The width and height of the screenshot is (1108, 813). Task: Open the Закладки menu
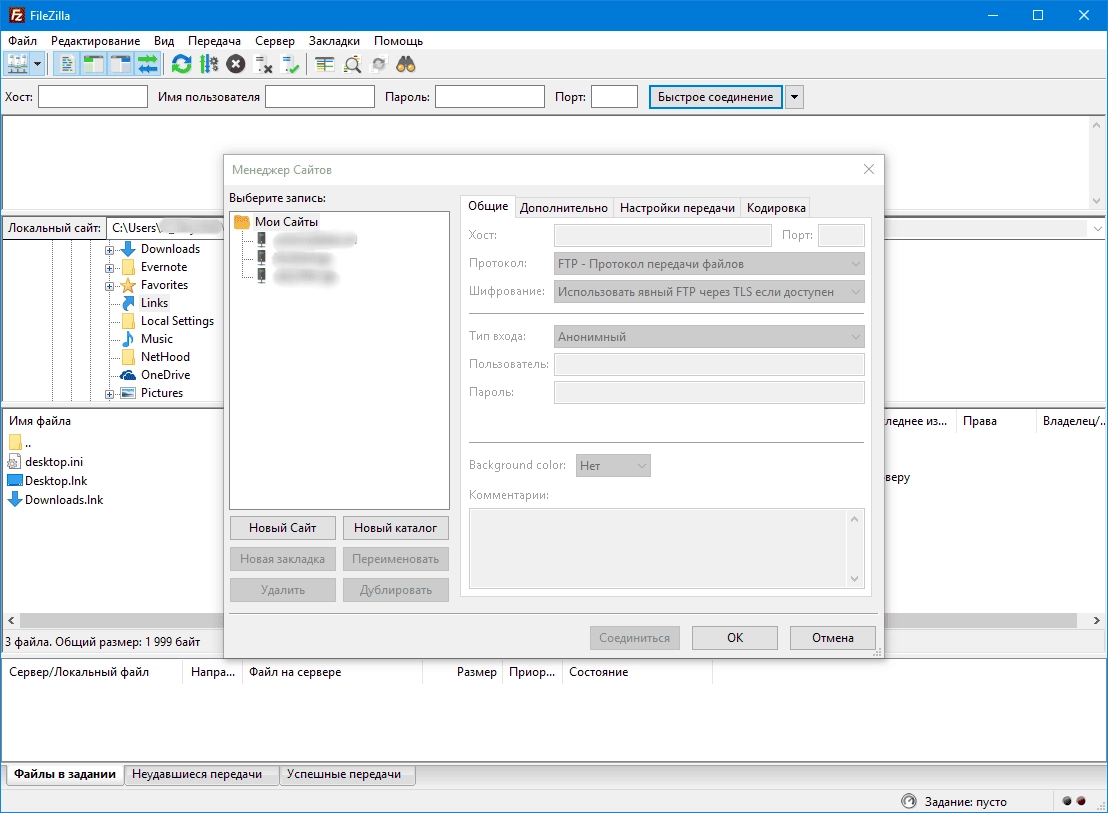tap(334, 41)
